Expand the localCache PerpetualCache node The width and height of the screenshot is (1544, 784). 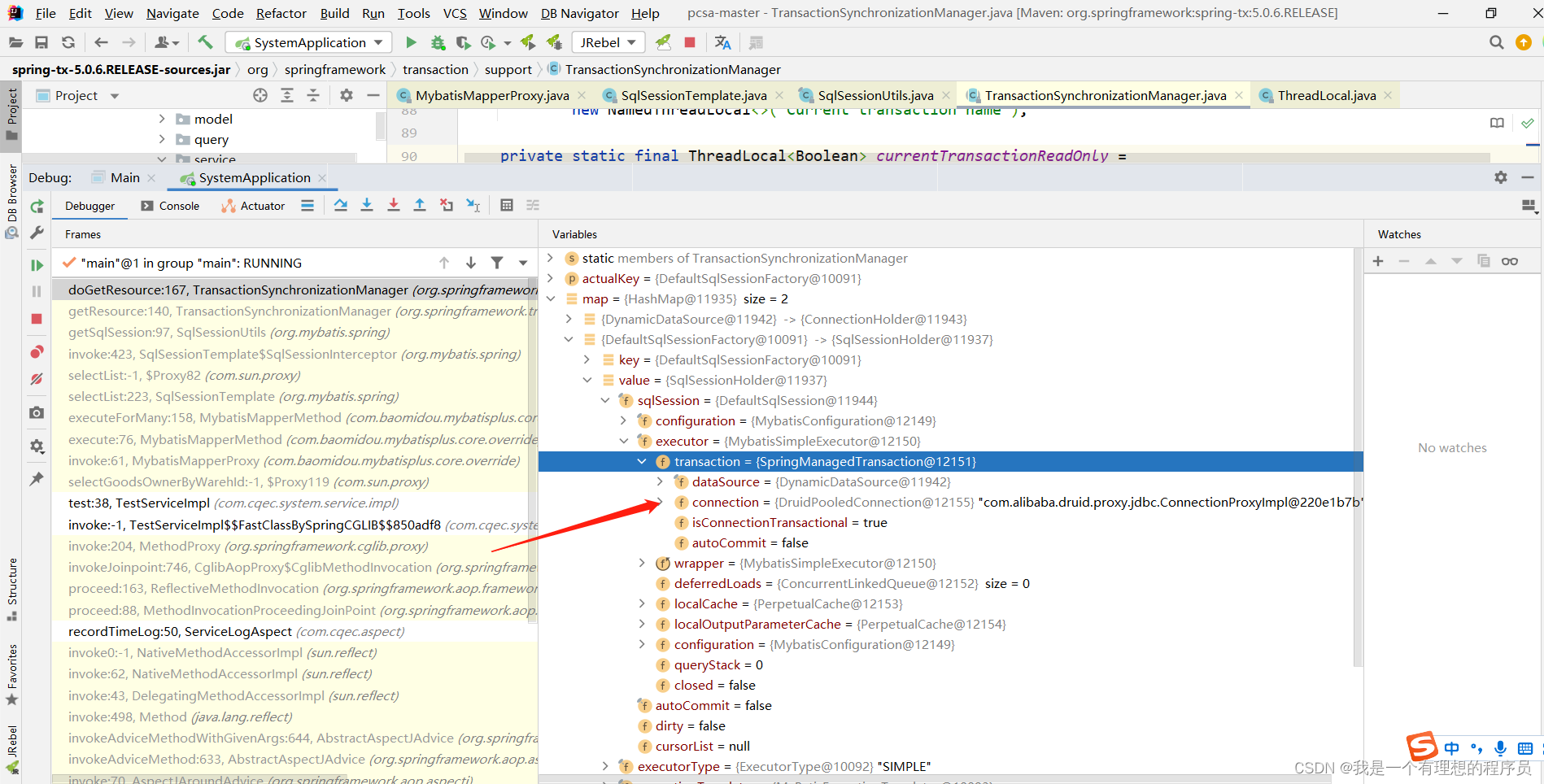click(642, 603)
